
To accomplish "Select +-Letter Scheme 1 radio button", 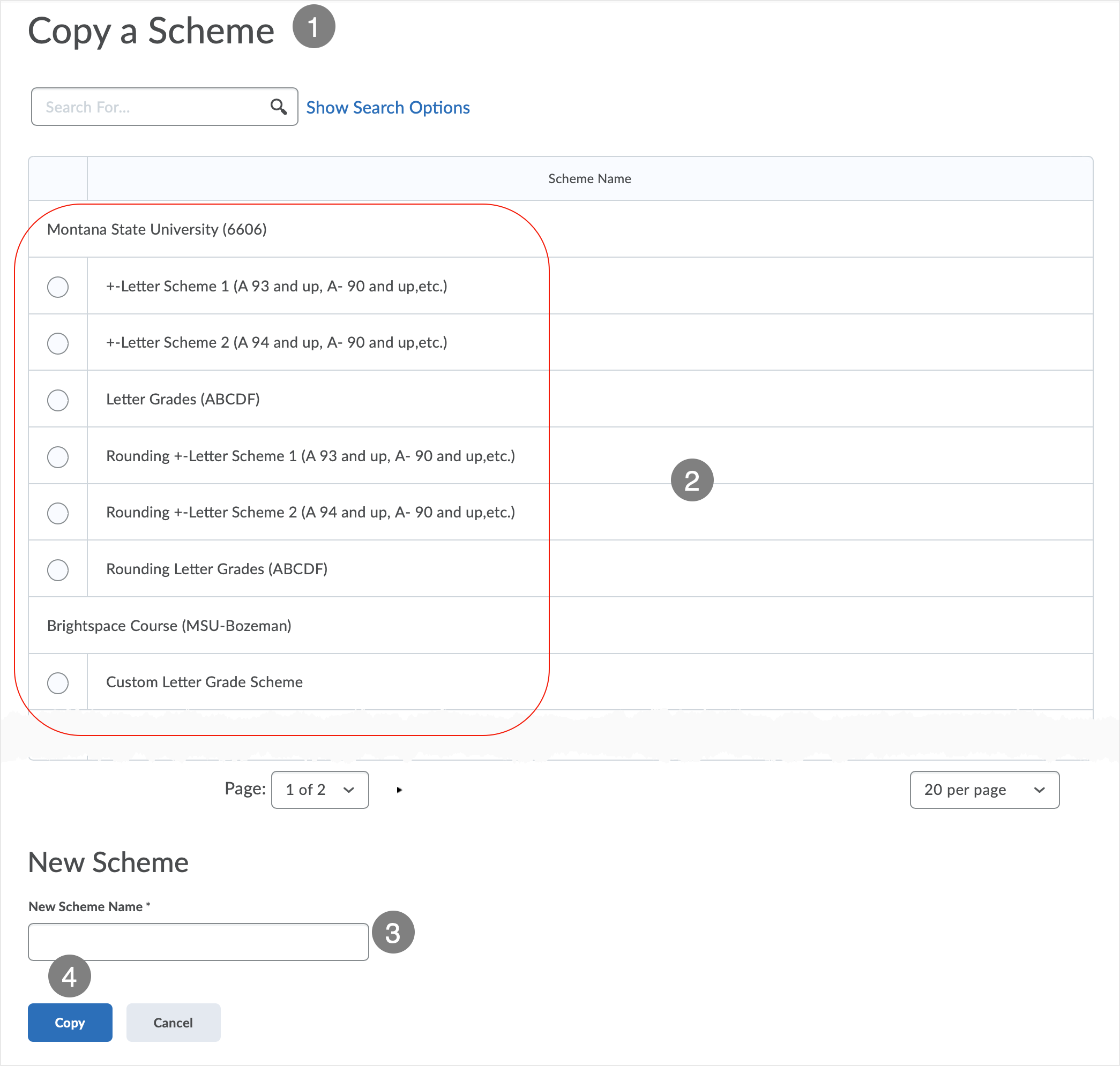I will 58,287.
